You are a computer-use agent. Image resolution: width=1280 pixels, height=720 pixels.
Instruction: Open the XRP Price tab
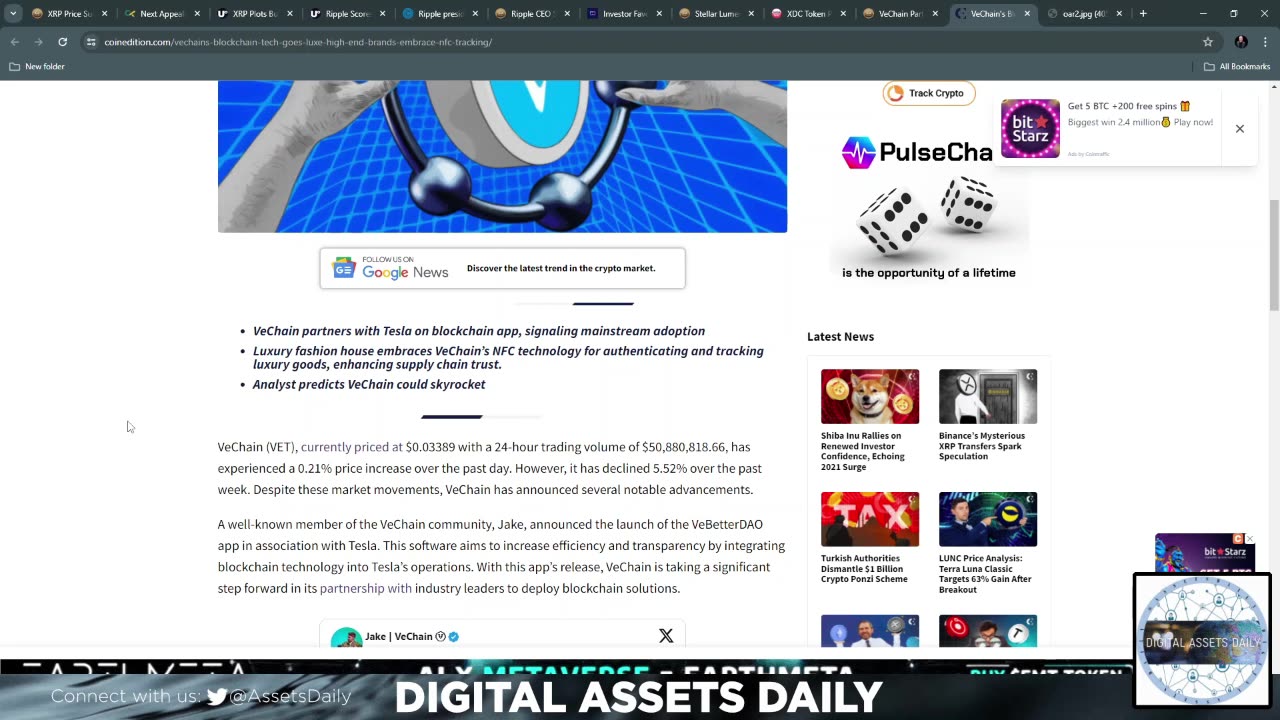click(62, 14)
